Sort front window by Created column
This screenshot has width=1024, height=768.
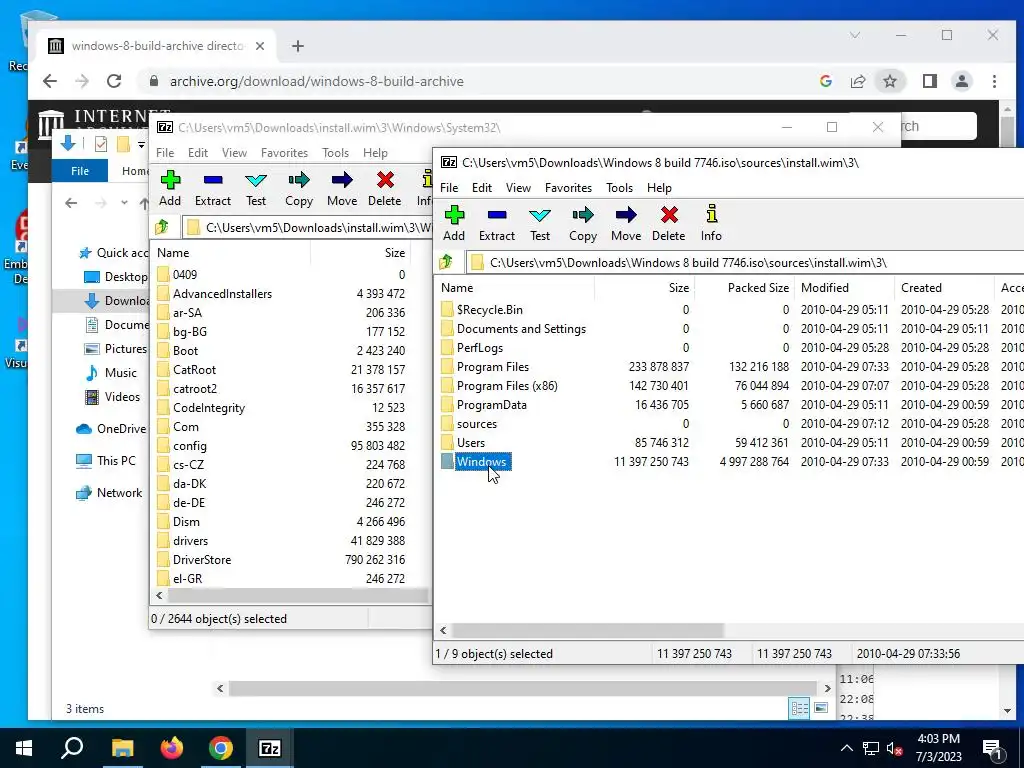click(945, 287)
